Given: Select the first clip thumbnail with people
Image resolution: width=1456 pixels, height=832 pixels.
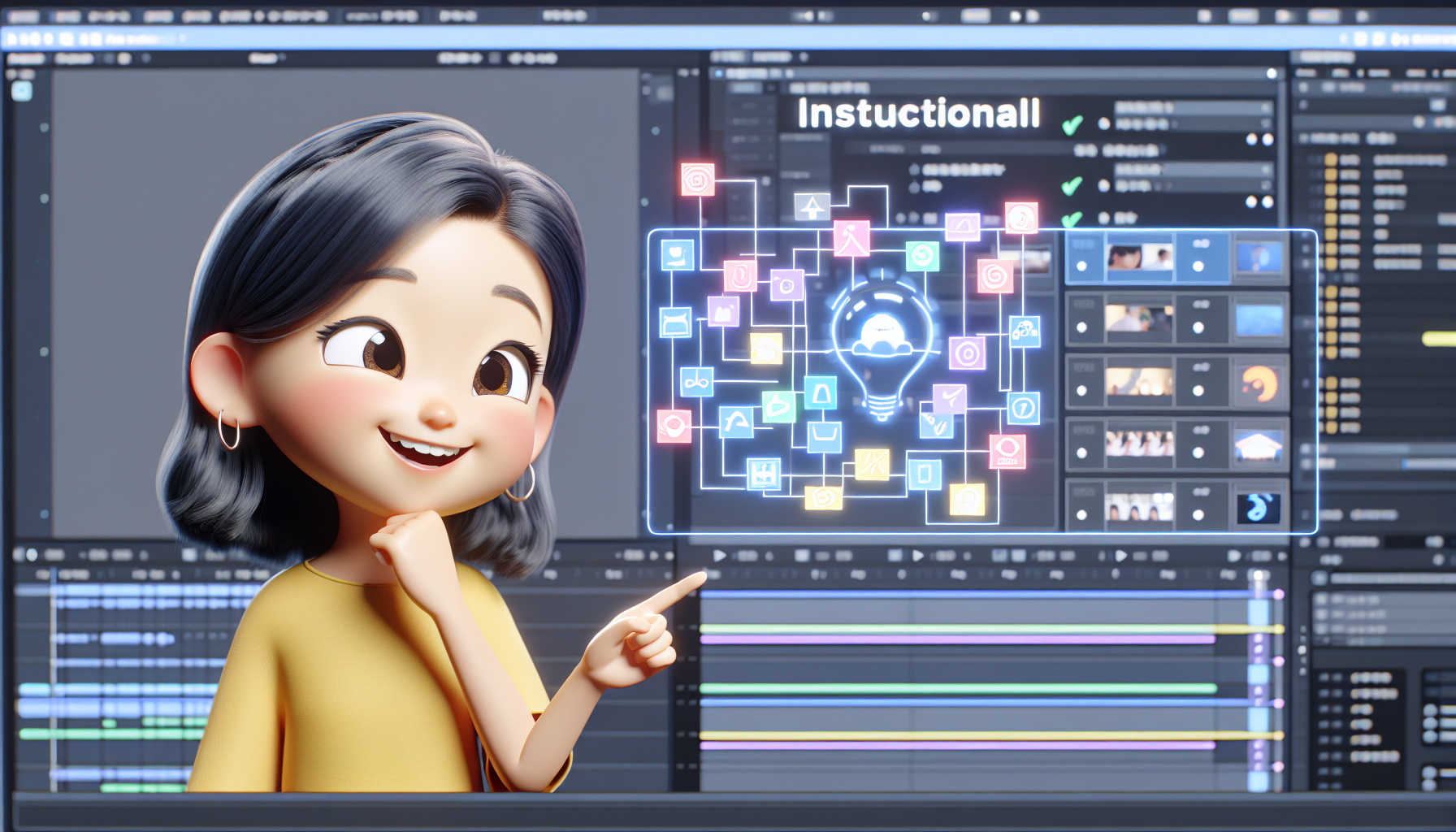Looking at the screenshot, I should pyautogui.click(x=1139, y=258).
